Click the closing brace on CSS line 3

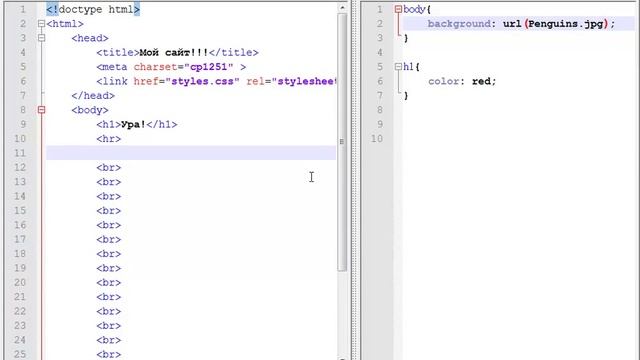406,38
